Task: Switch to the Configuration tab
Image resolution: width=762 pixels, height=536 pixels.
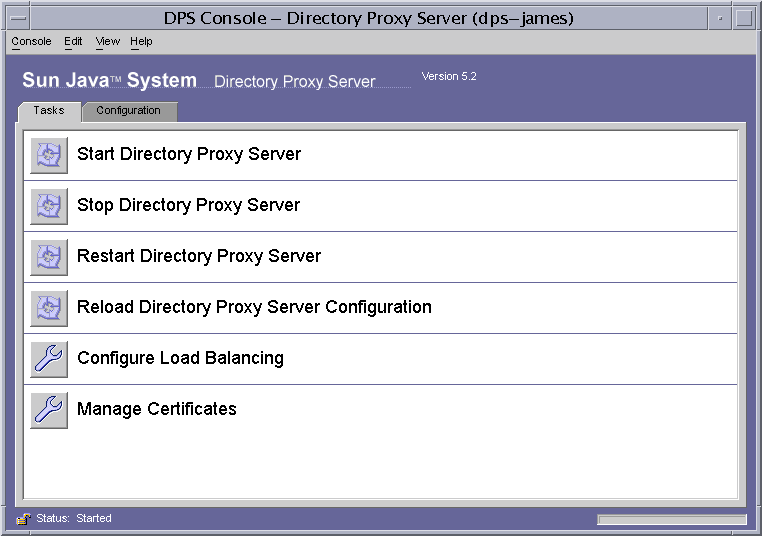Action: pyautogui.click(x=129, y=111)
